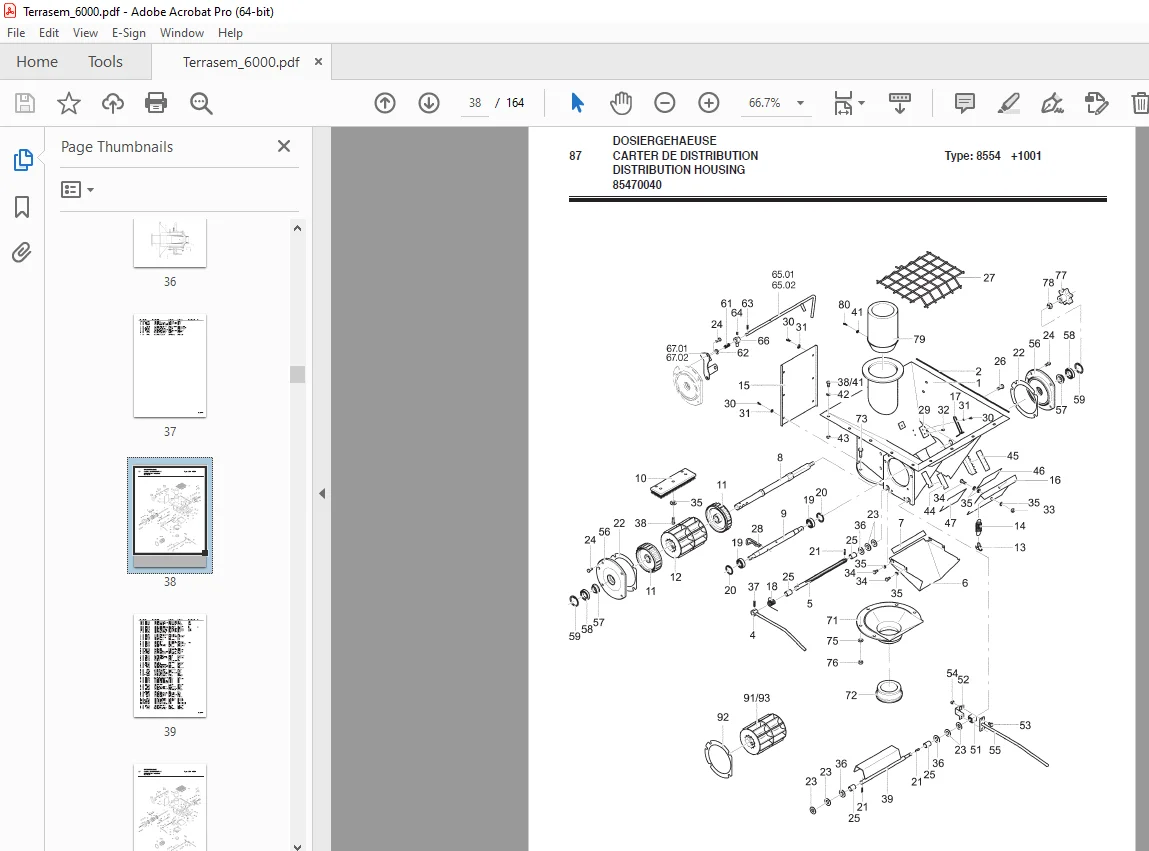The image size is (1149, 851).
Task: Show the Page Thumbnails sidebar icon
Action: (23, 160)
